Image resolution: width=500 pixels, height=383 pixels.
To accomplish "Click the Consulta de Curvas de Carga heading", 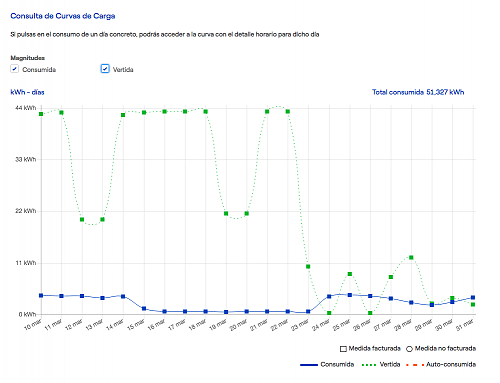I will point(63,16).
